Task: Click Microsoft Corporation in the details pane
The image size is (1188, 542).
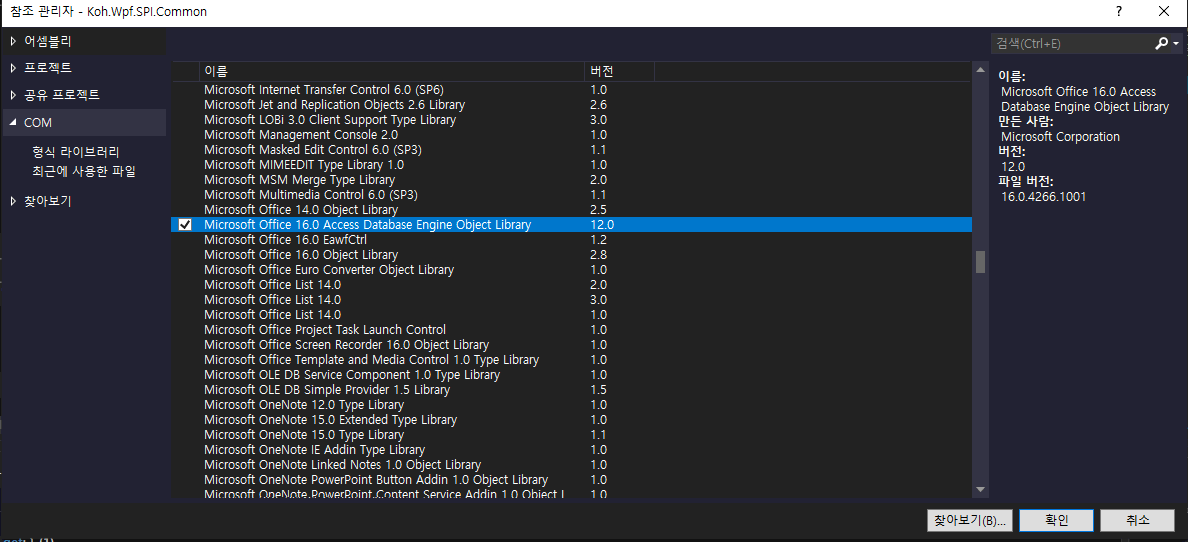Action: tap(1060, 136)
